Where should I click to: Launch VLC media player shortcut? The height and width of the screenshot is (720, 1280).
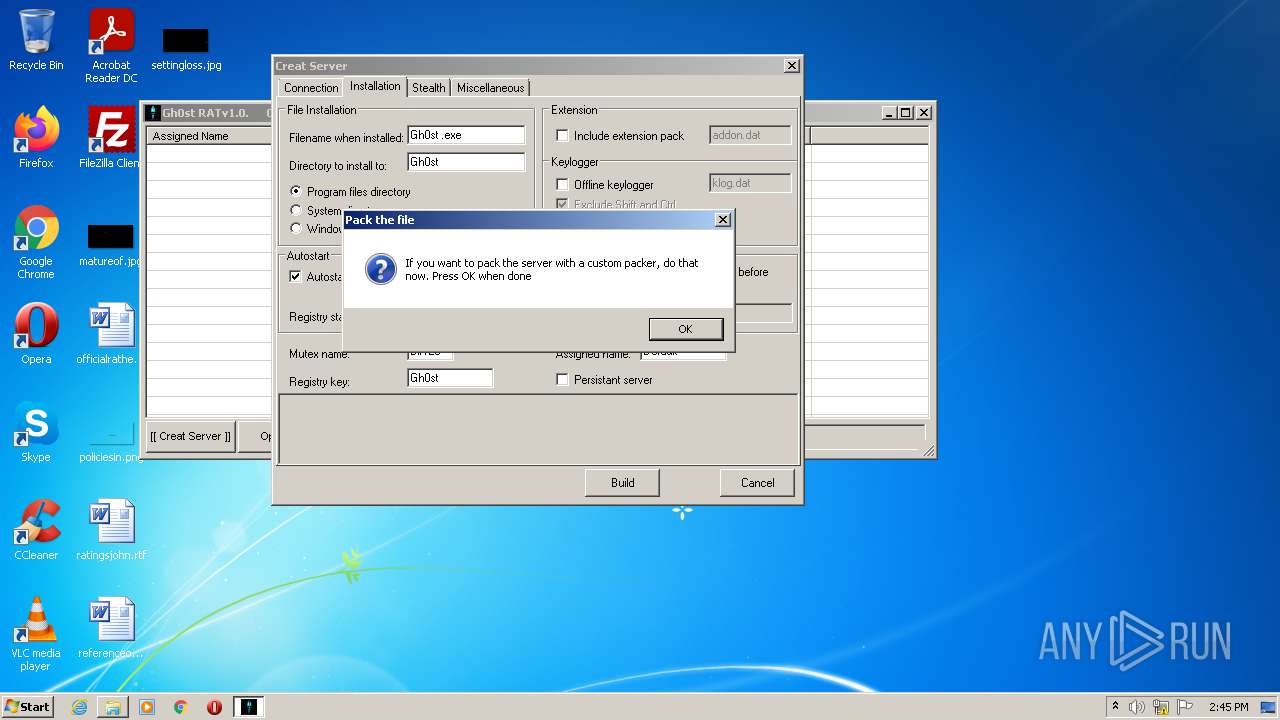pyautogui.click(x=36, y=634)
